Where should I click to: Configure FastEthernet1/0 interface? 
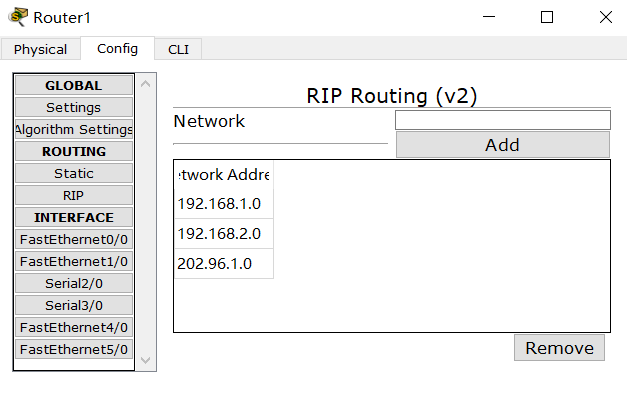coord(74,262)
